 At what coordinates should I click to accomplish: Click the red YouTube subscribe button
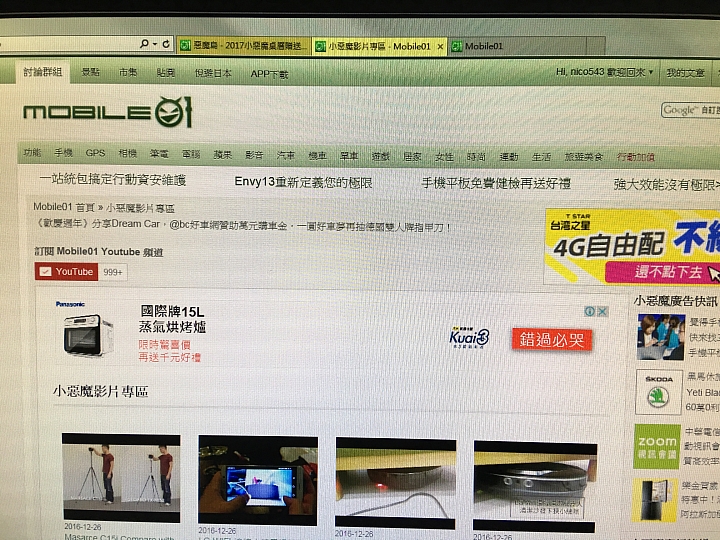pyautogui.click(x=66, y=271)
